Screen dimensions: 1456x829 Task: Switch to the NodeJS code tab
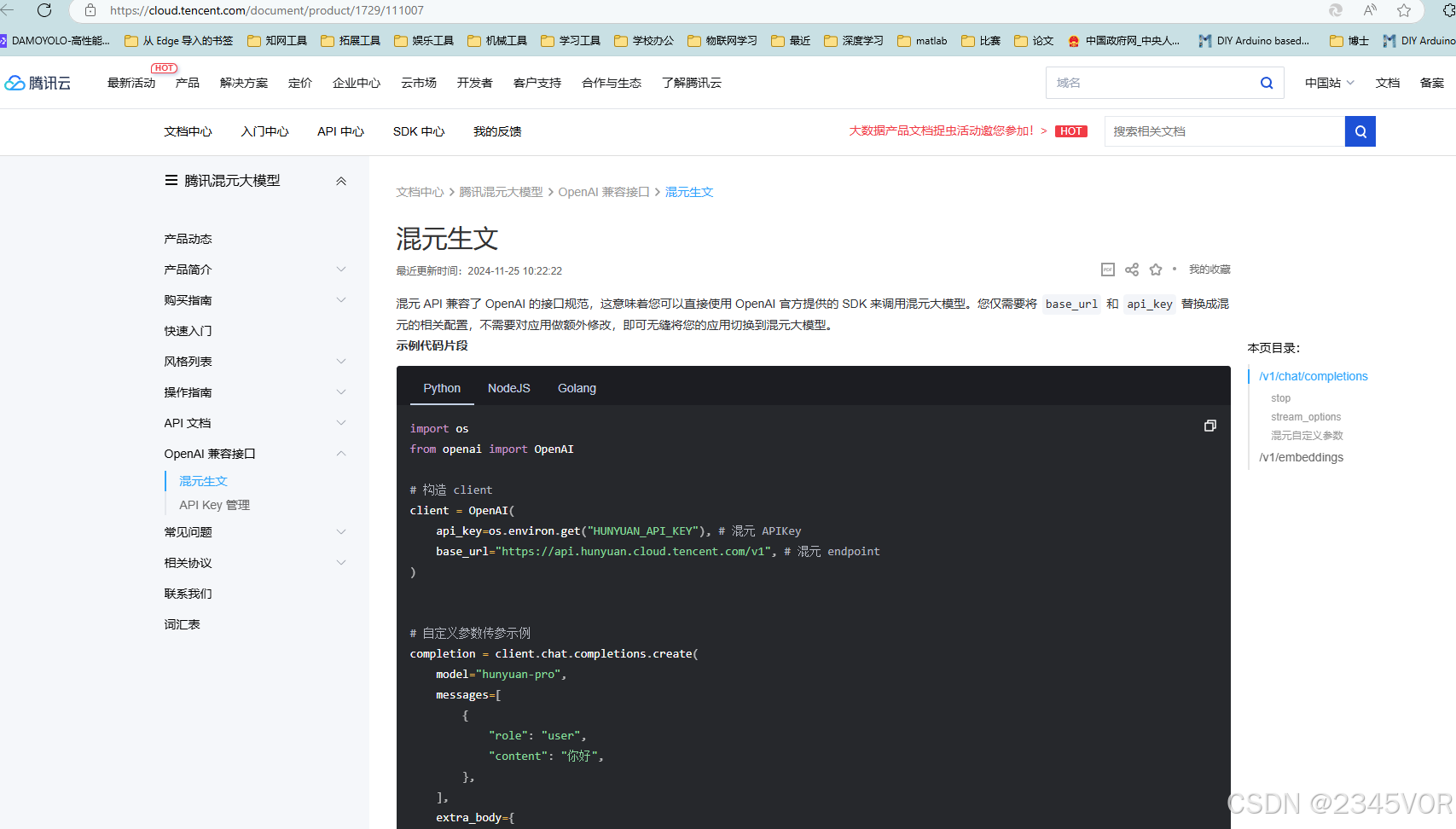[x=509, y=388]
